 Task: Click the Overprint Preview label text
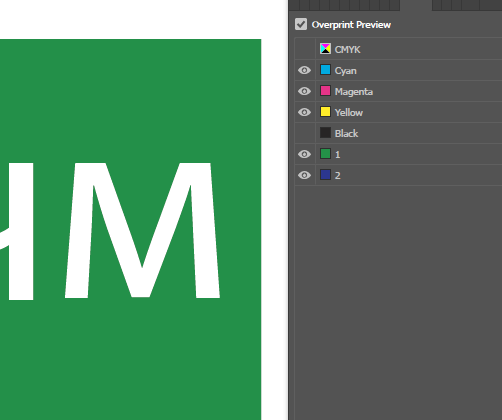[351, 25]
